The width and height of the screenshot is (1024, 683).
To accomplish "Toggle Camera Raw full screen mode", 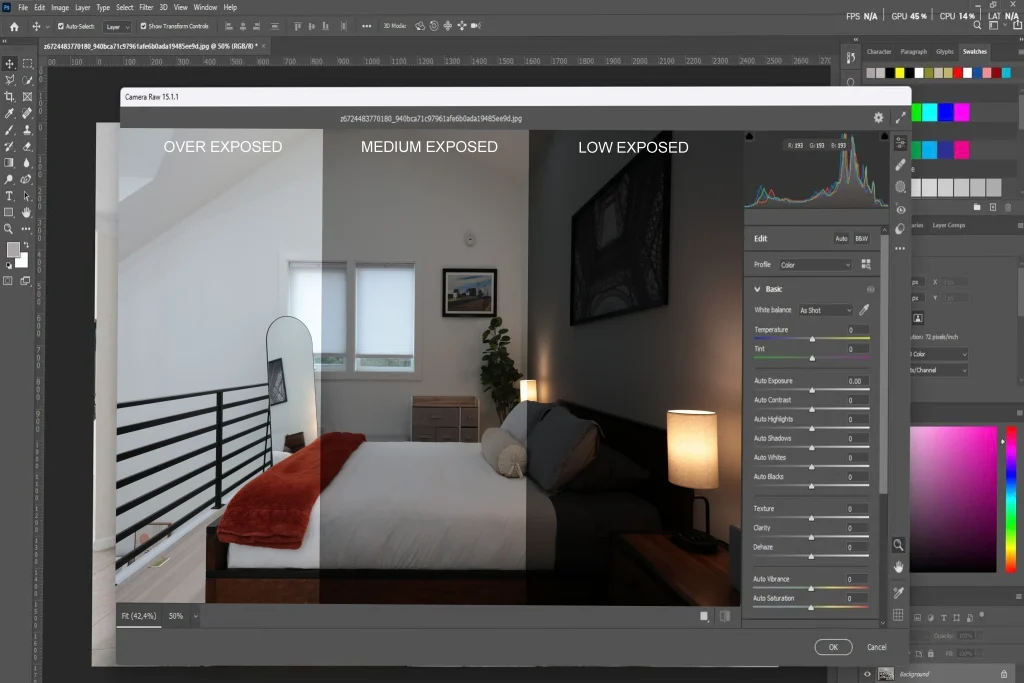I will [900, 118].
